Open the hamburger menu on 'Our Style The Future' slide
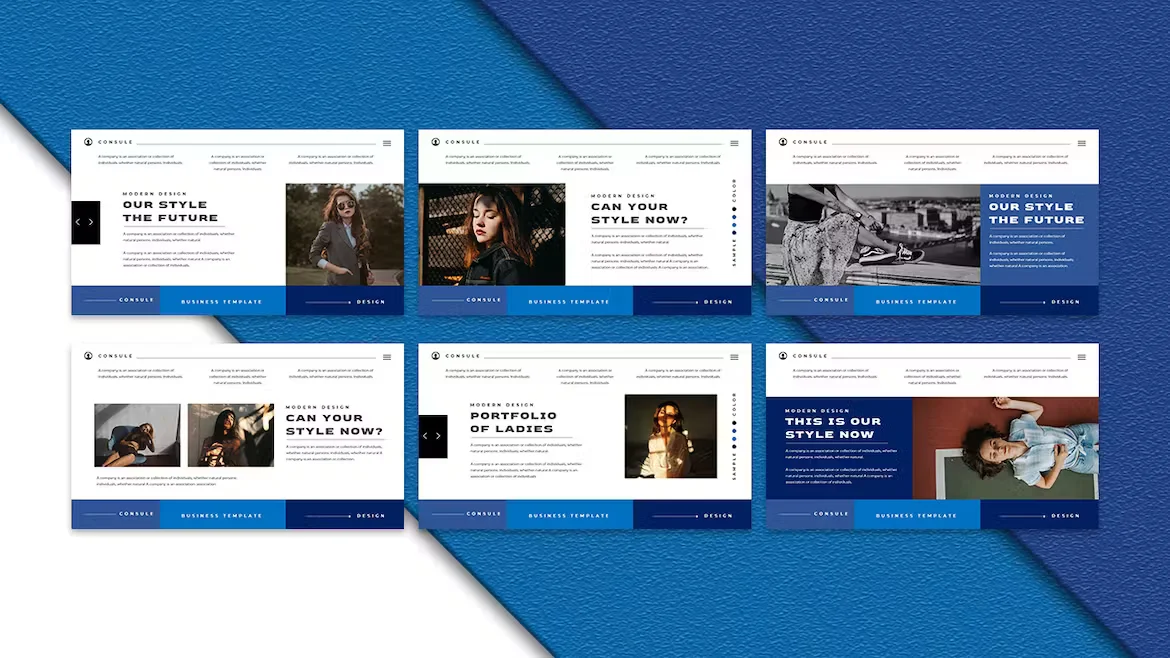Screen dimensions: 1170x658 386,143
